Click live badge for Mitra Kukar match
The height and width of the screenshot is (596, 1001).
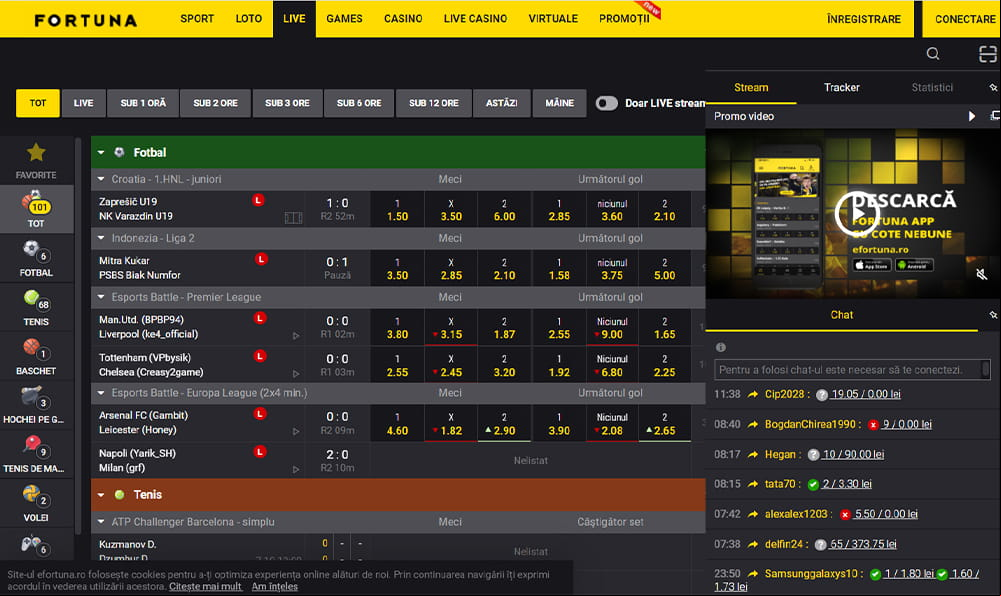coord(260,259)
